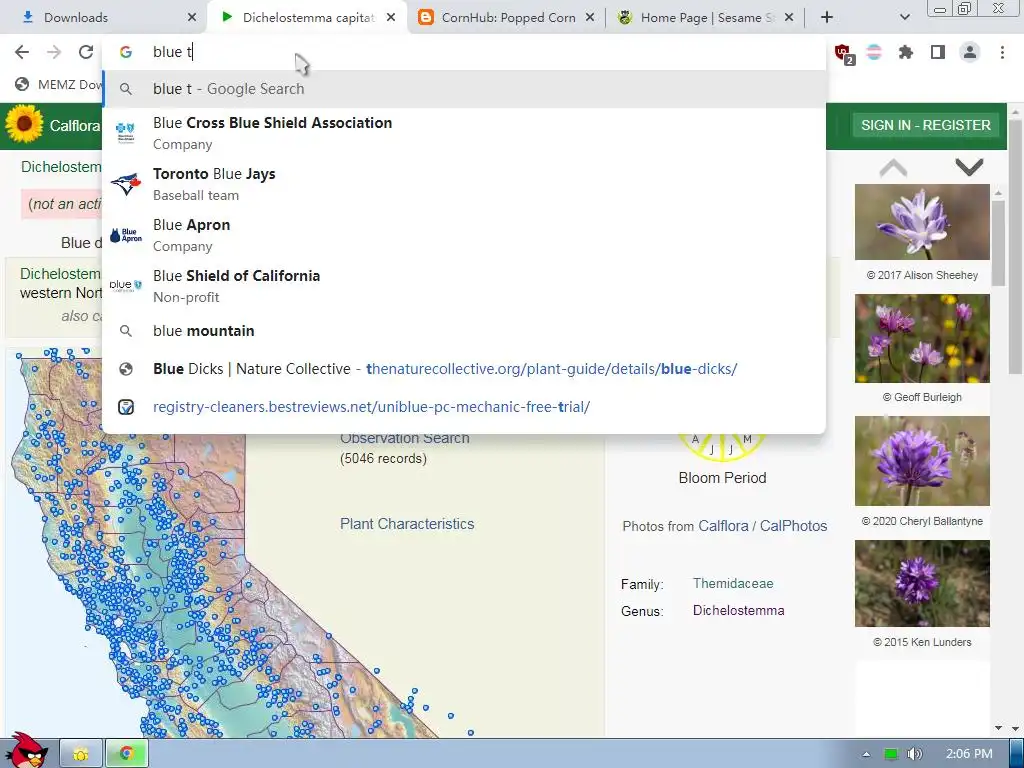Image resolution: width=1024 pixels, height=768 pixels.
Task: Open the 2020 Cheryl Ballantyne flower photo
Action: point(922,461)
